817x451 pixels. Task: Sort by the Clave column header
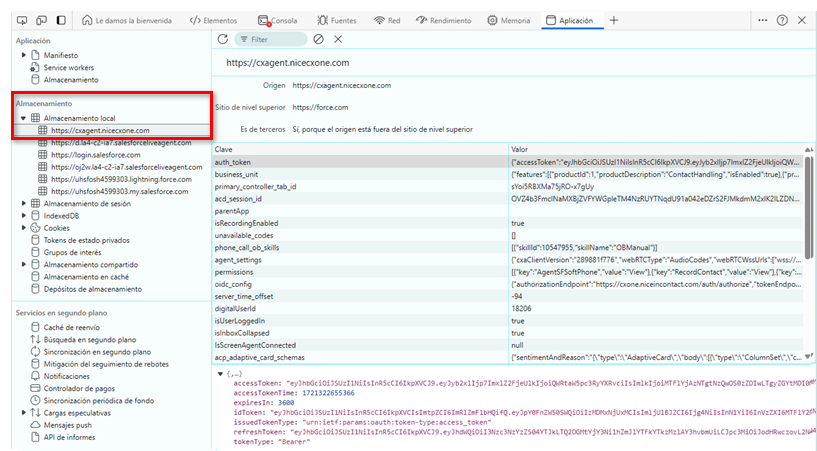(360, 149)
